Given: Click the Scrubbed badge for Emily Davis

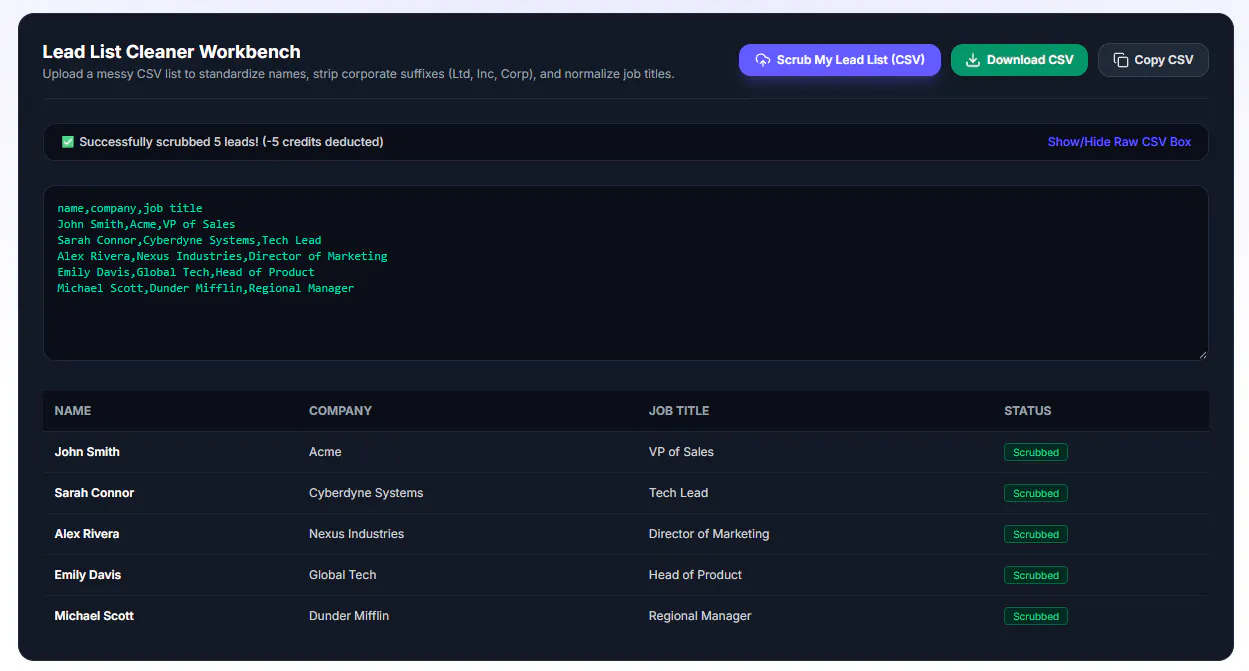Looking at the screenshot, I should click(1035, 575).
